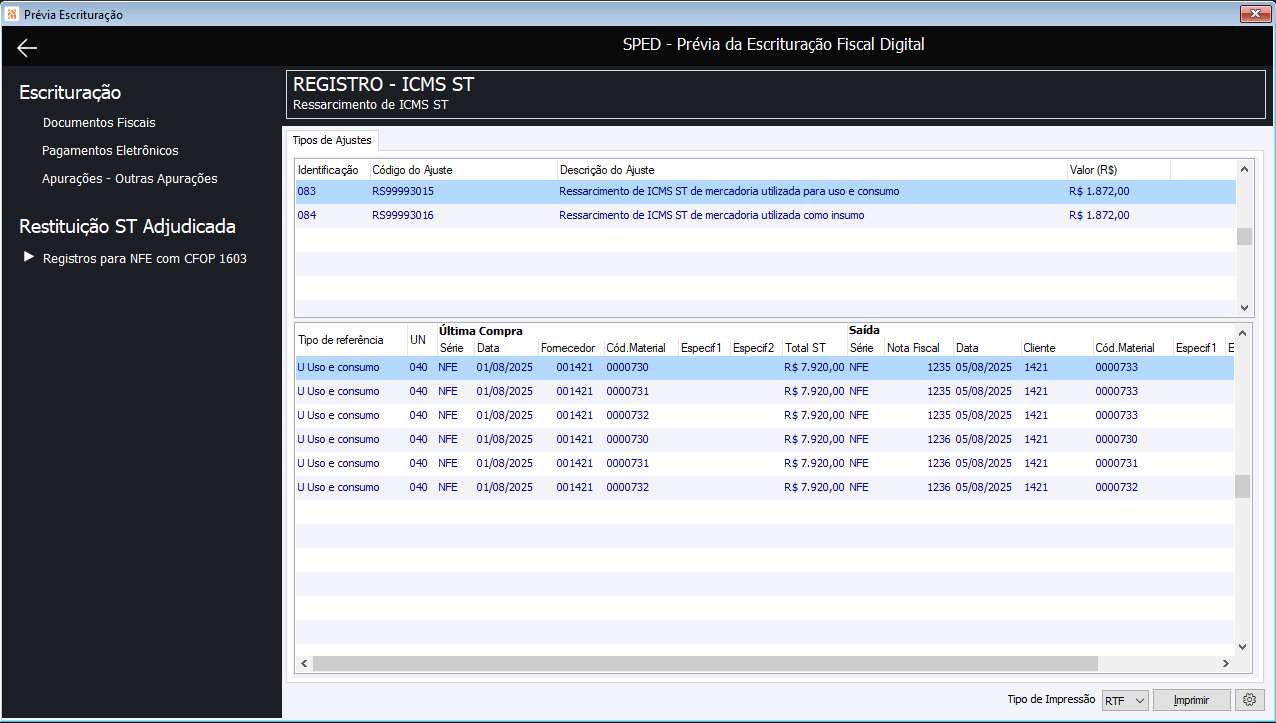Select adjustment row 084 RS99993016
Viewport: 1276px width, 723px height.
pos(765,215)
